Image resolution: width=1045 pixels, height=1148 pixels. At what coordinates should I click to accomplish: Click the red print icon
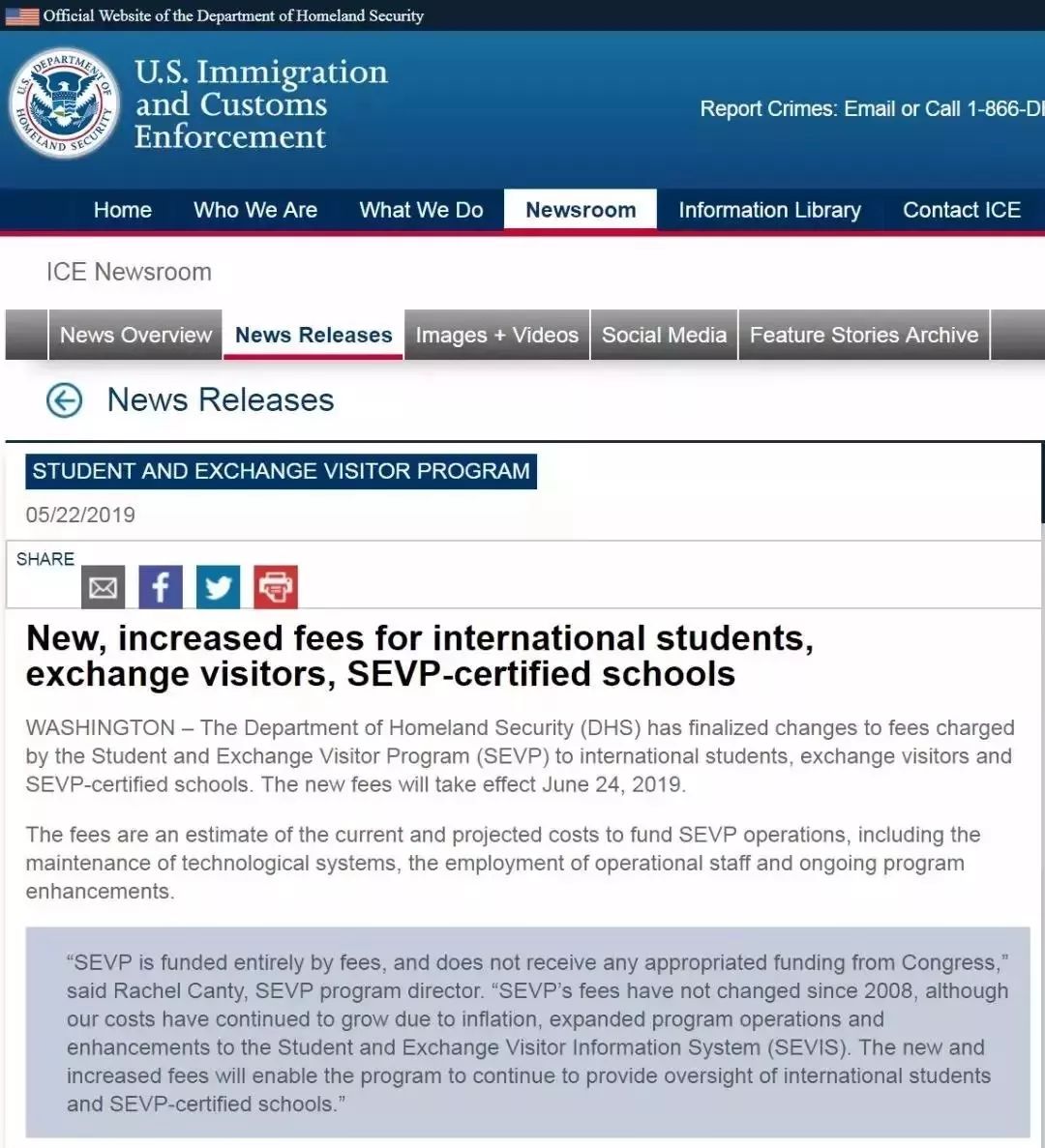(276, 587)
